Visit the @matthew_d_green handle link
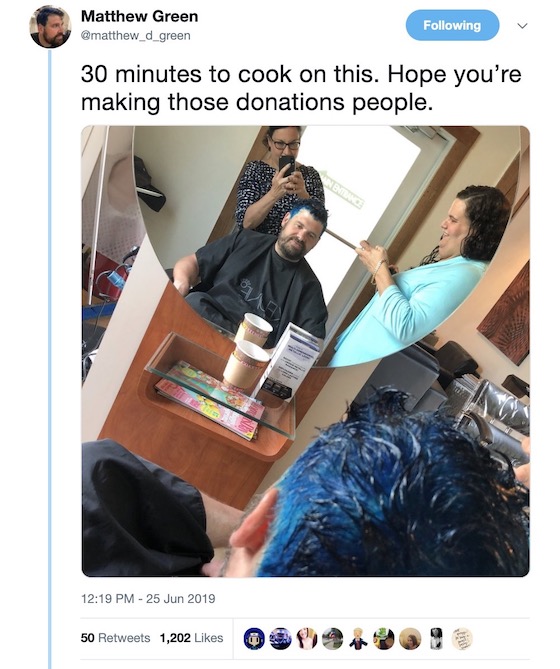The image size is (560, 669). click(136, 36)
